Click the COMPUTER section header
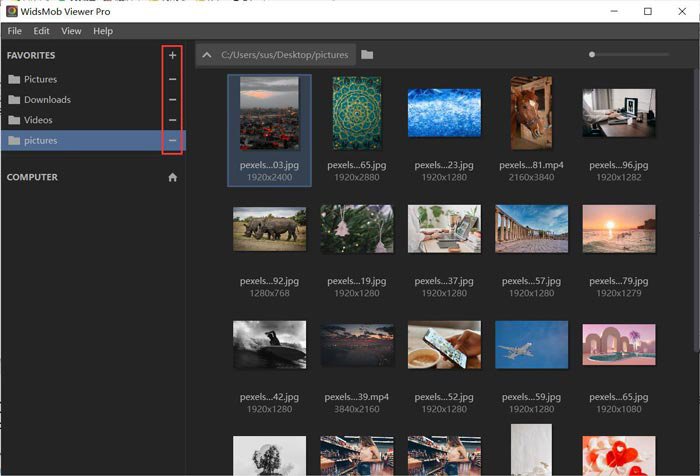The image size is (700, 476). pyautogui.click(x=32, y=177)
